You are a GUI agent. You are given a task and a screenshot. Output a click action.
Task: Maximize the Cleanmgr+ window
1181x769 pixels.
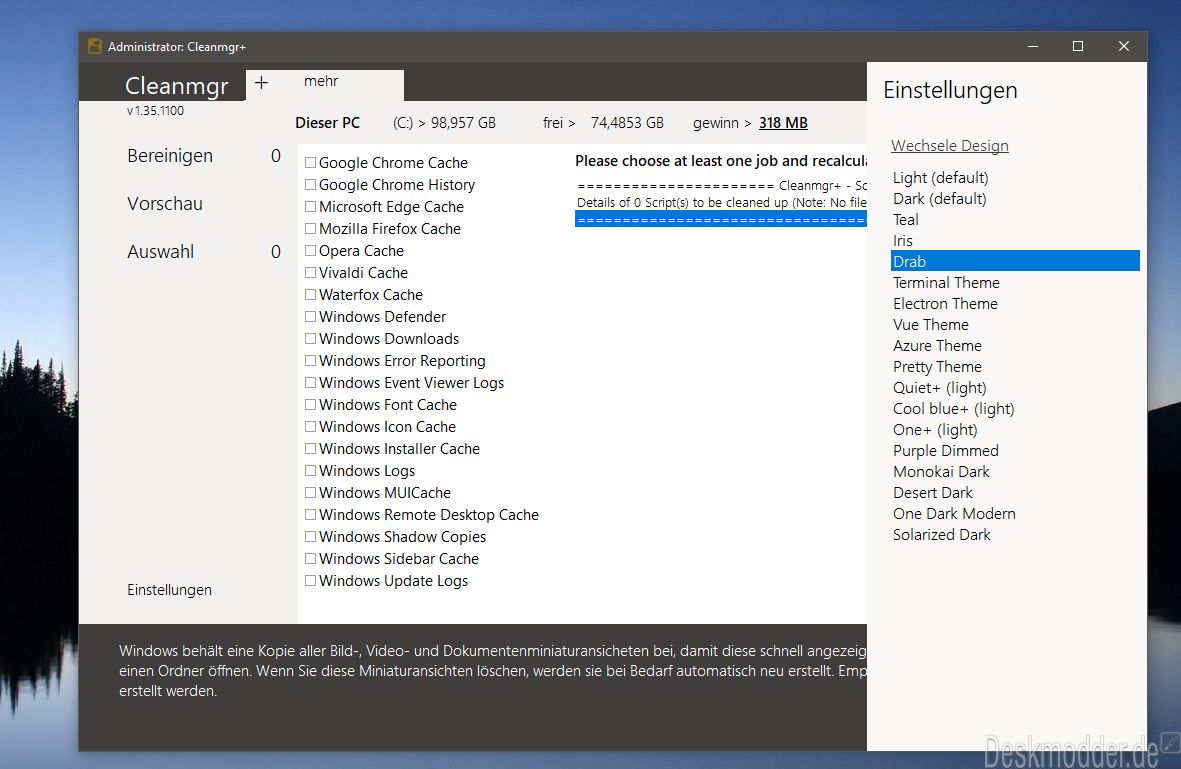1078,47
